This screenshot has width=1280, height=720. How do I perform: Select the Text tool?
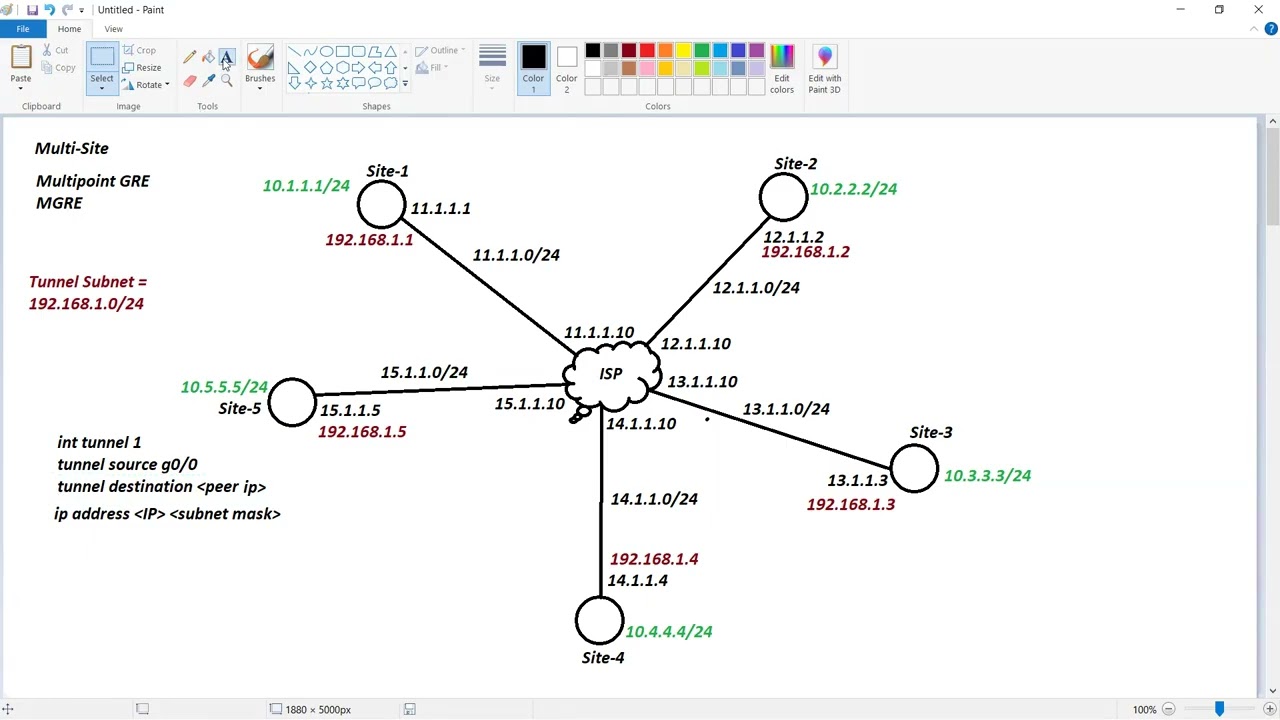226,57
